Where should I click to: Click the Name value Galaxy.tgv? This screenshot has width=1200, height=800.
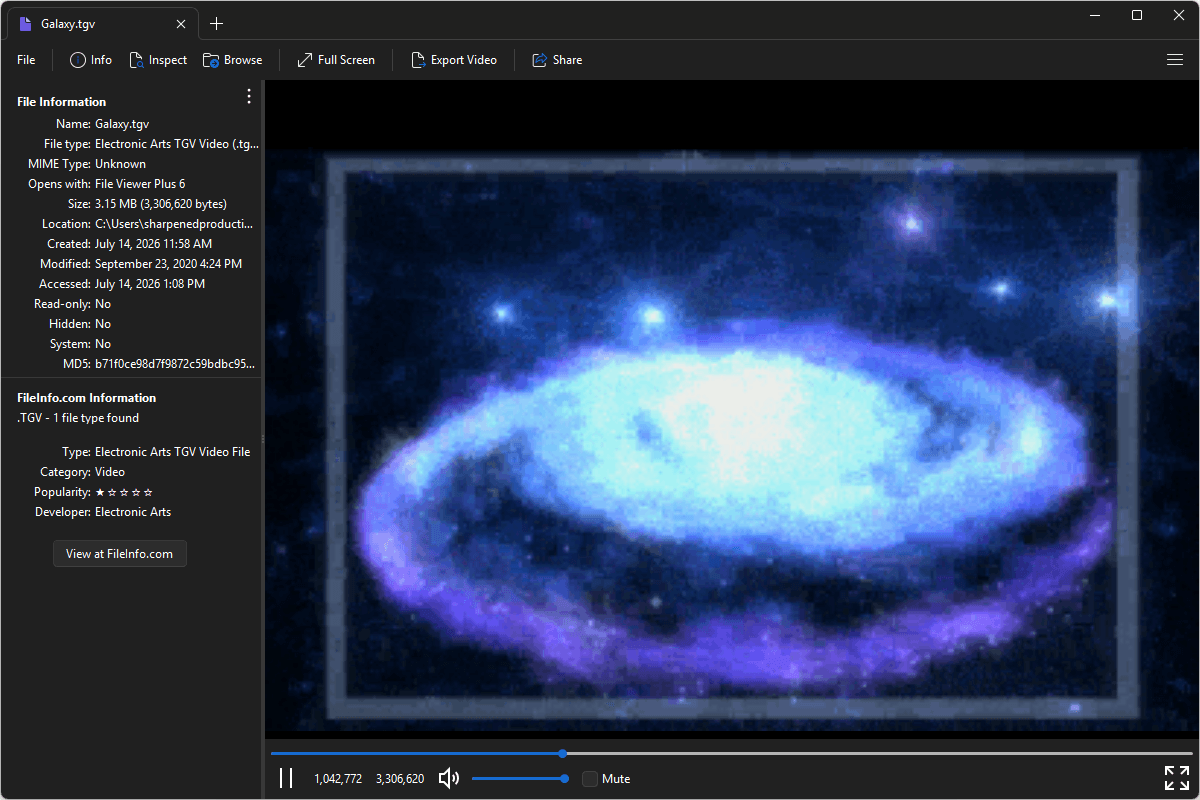tap(122, 124)
